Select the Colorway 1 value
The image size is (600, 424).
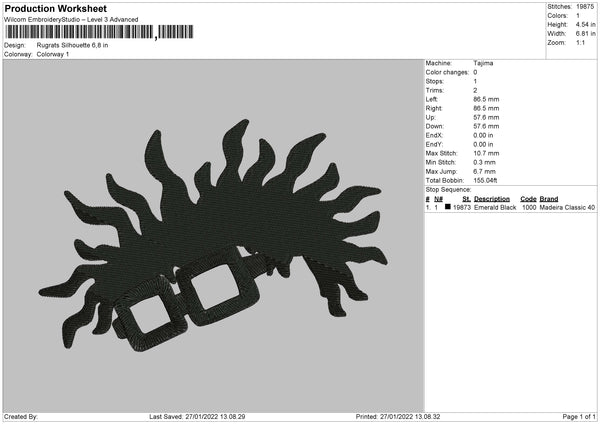[x=53, y=54]
